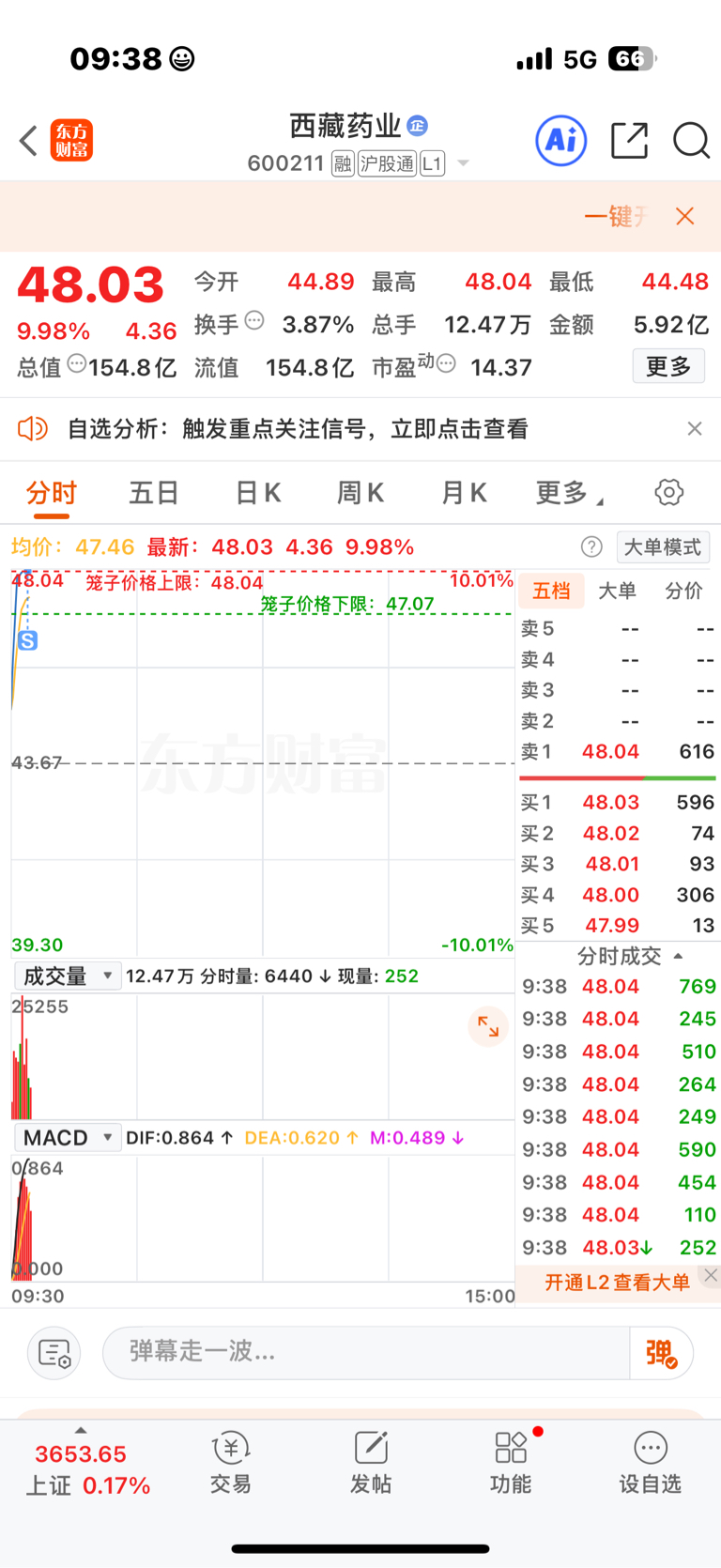The height and width of the screenshot is (1568, 721).
Task: Switch to the 日K tab
Action: [257, 493]
